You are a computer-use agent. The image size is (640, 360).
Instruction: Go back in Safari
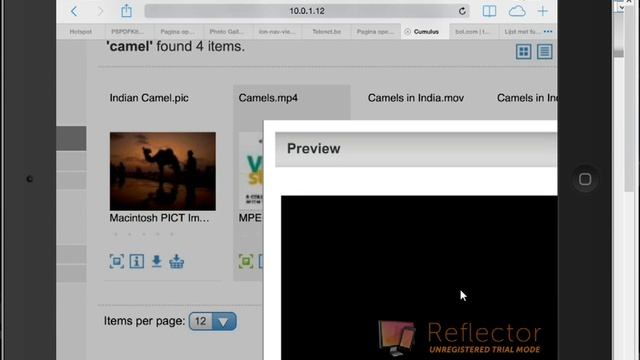pos(74,11)
